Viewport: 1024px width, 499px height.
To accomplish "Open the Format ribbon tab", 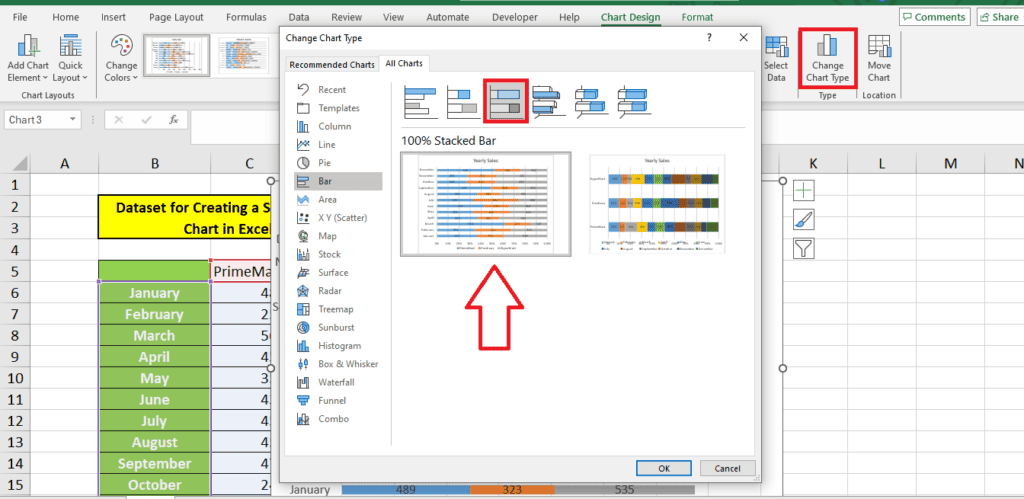I will point(697,18).
